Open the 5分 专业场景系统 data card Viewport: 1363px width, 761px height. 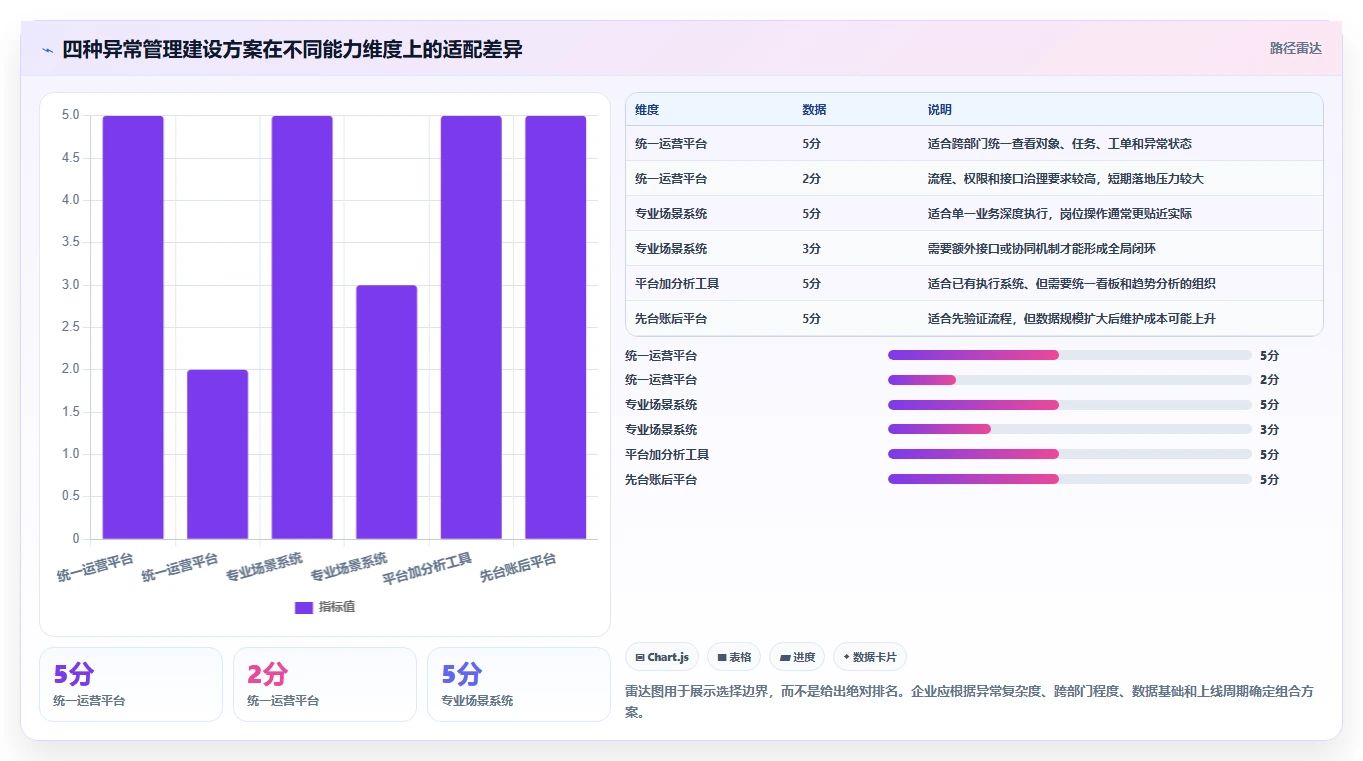tap(518, 684)
